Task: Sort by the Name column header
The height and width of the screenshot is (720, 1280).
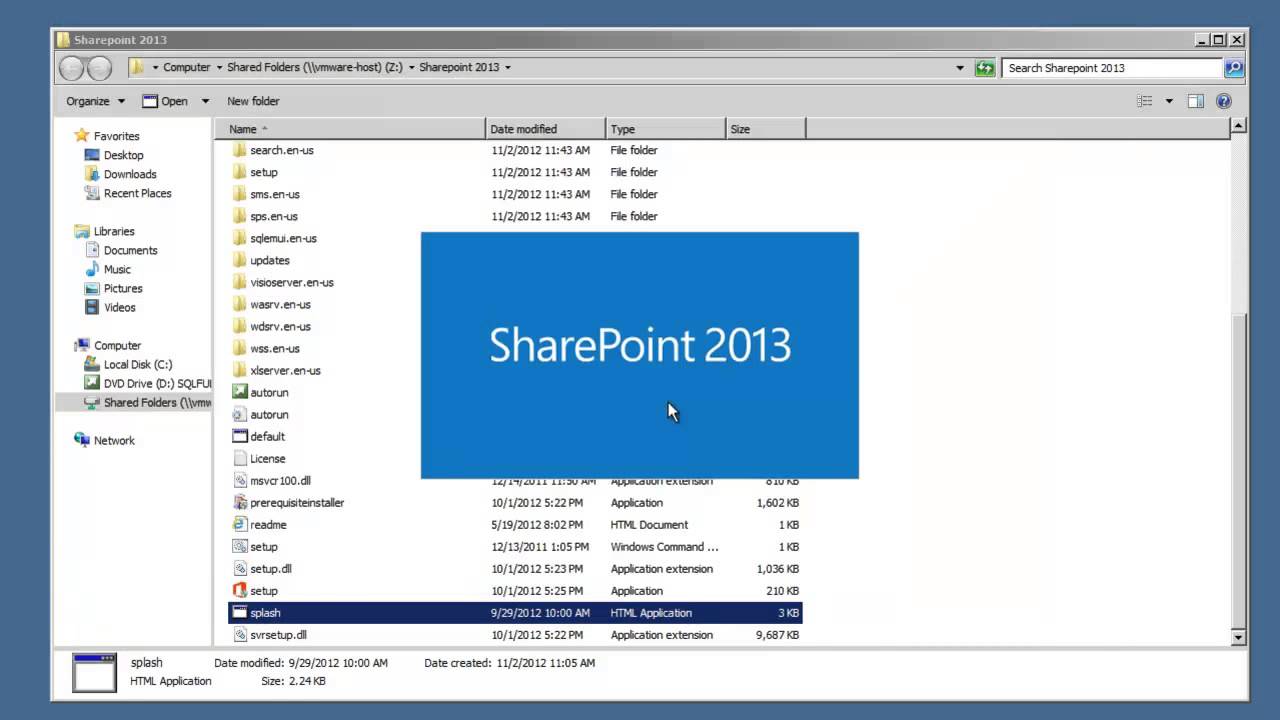Action: click(x=349, y=129)
